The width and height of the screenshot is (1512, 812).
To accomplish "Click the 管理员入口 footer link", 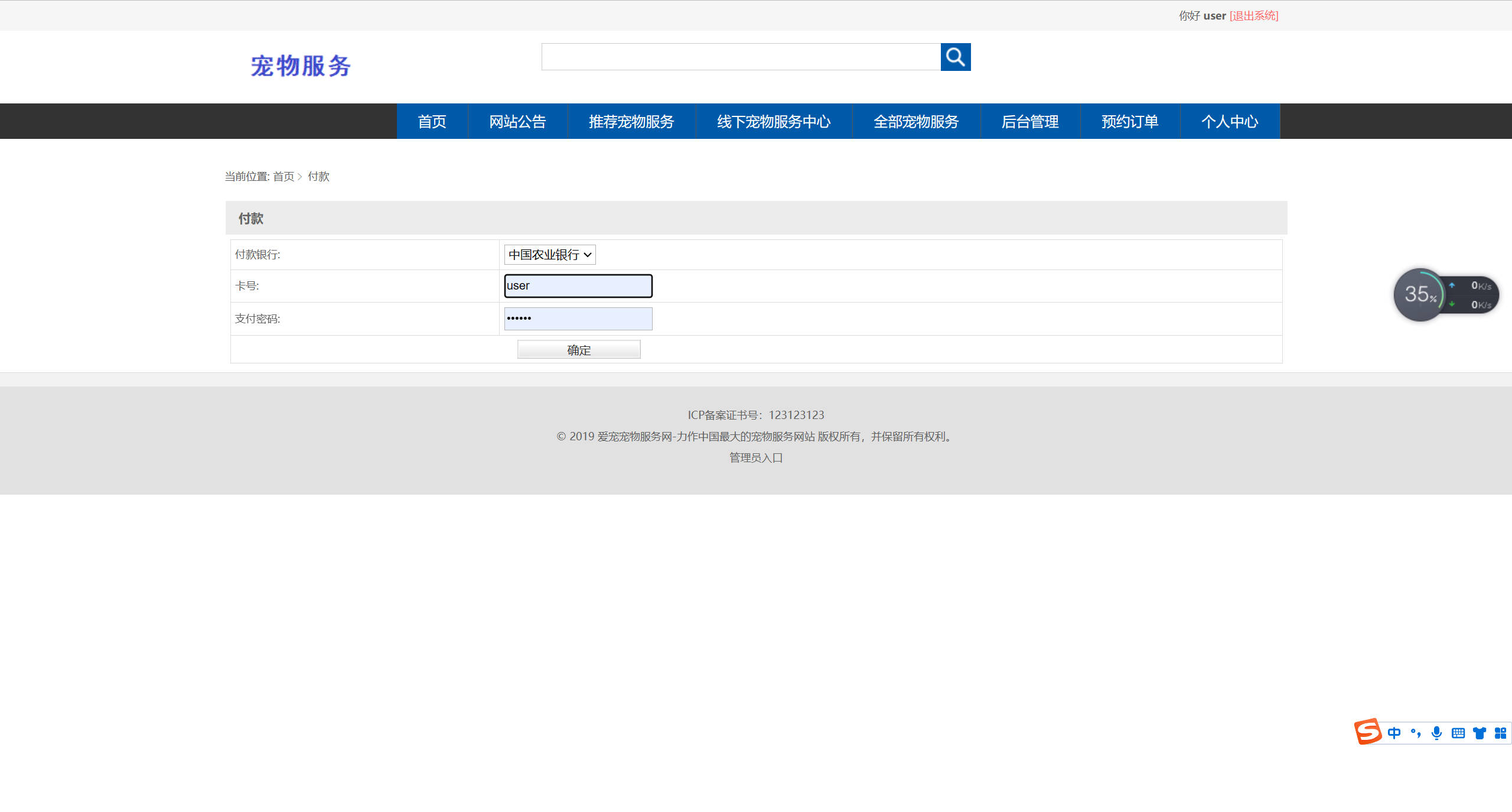I will click(x=755, y=457).
